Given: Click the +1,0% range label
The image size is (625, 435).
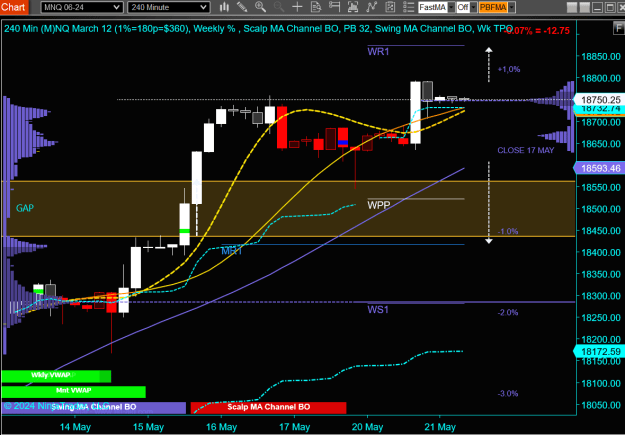Looking at the screenshot, I should point(509,69).
